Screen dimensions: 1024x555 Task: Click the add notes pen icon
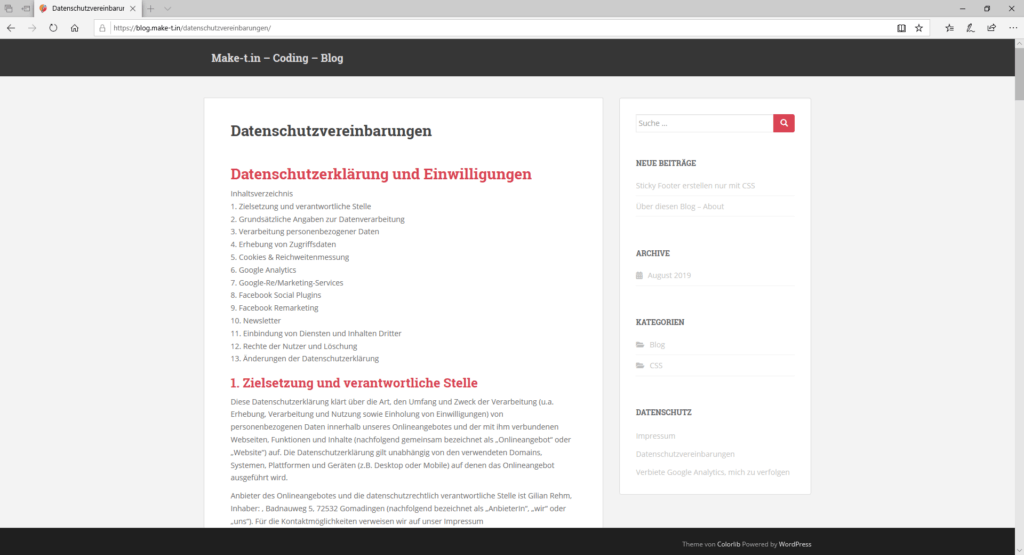tap(970, 28)
